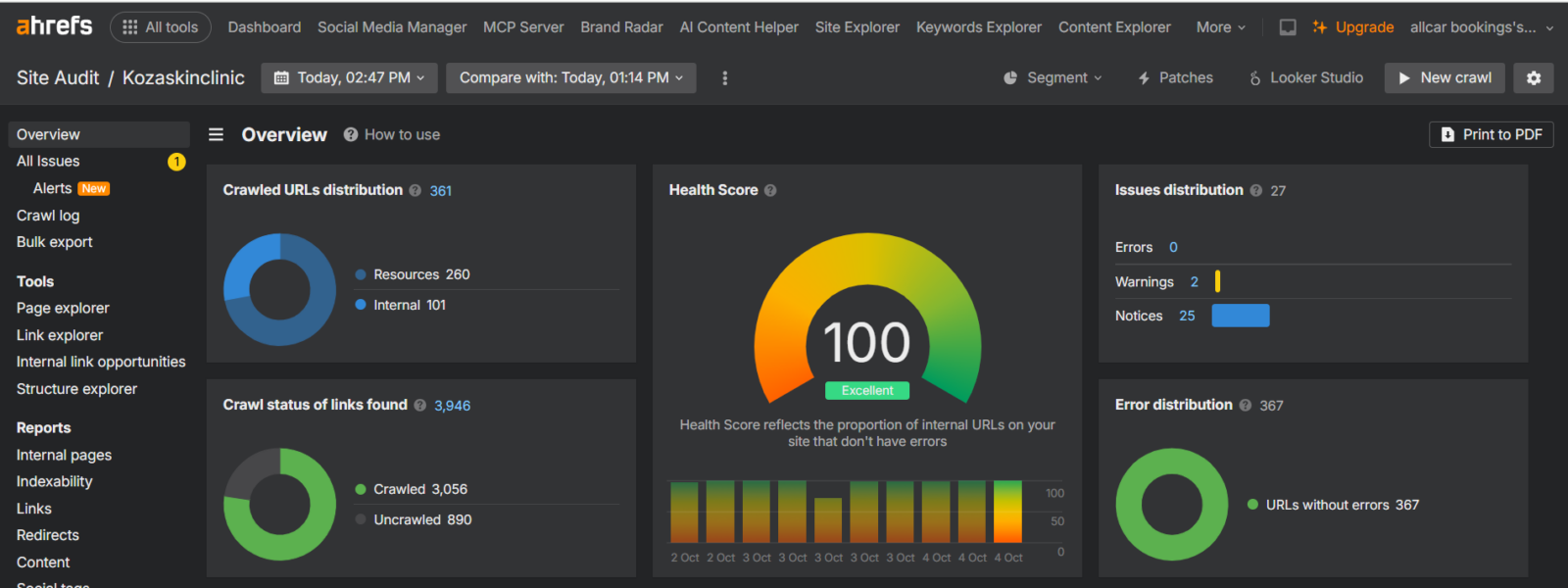Viewport: 1568px width, 588px height.
Task: Click help icon beside Crawl status of links found
Action: 420,406
